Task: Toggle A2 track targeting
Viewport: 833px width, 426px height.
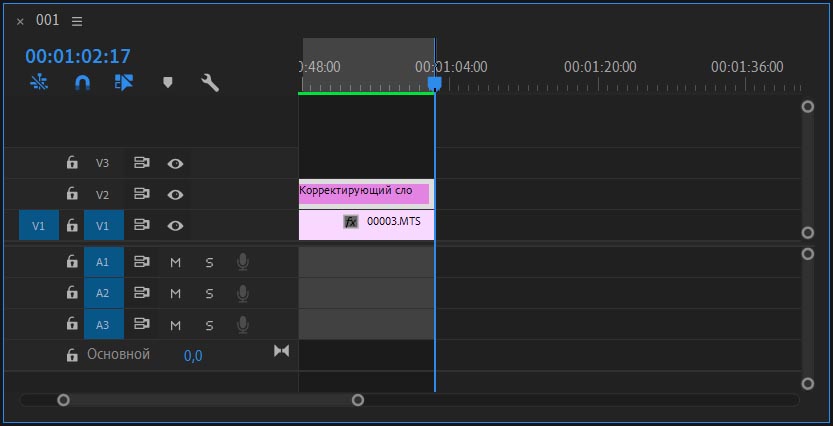Action: coord(104,293)
